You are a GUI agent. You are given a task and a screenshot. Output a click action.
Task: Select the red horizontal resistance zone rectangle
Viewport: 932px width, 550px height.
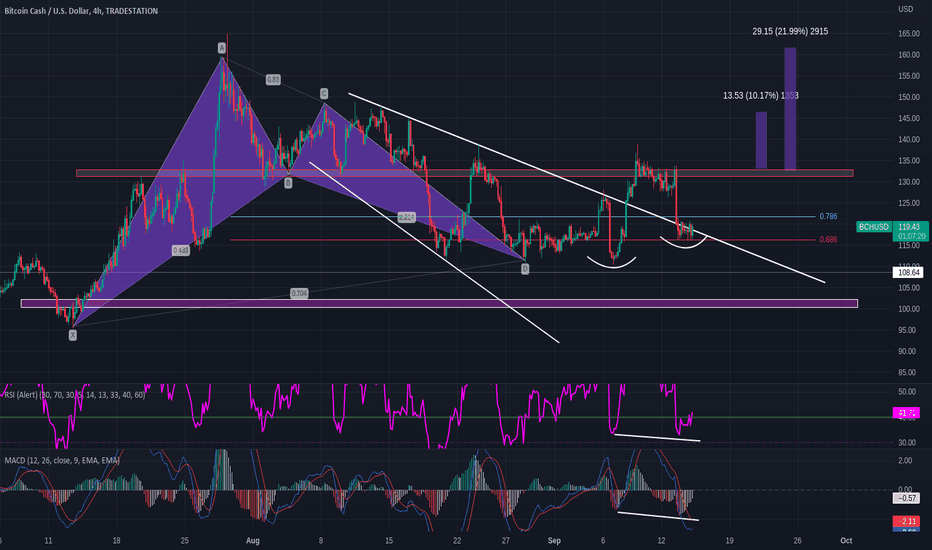[x=465, y=173]
